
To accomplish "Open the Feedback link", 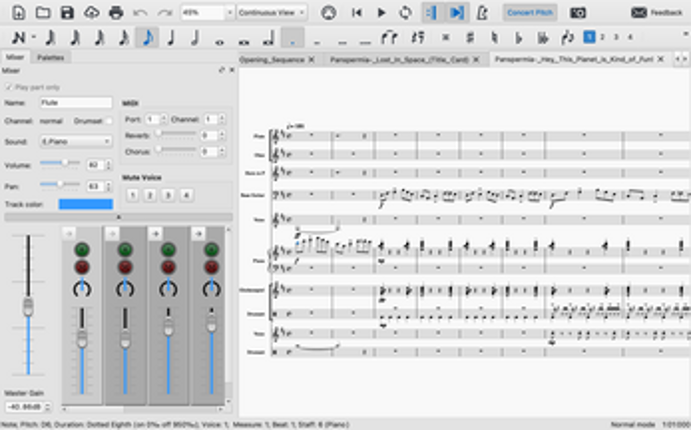I will point(657,12).
